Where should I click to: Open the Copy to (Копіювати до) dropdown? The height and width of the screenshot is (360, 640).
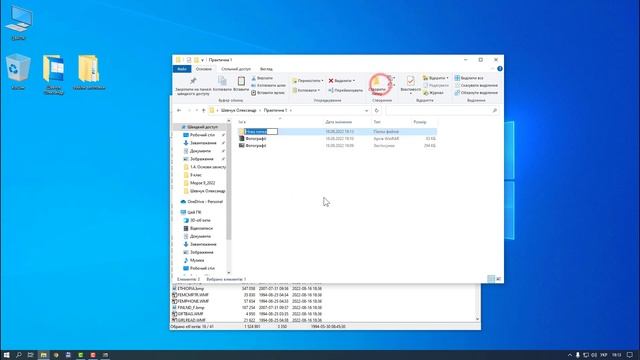[x=306, y=90]
